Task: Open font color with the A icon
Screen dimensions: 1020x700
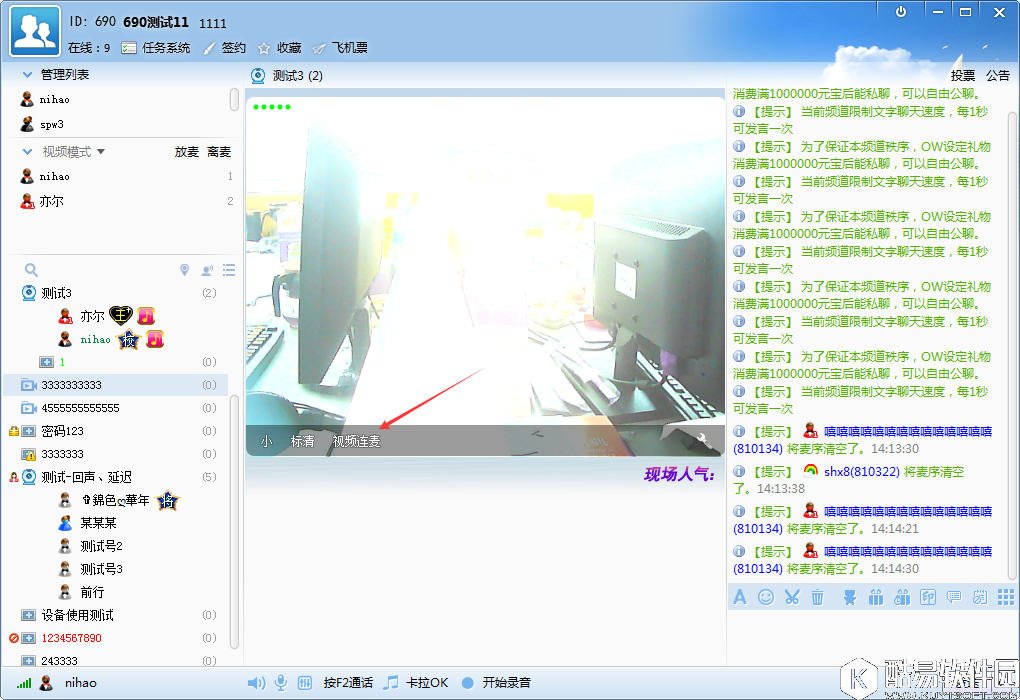Action: 740,597
